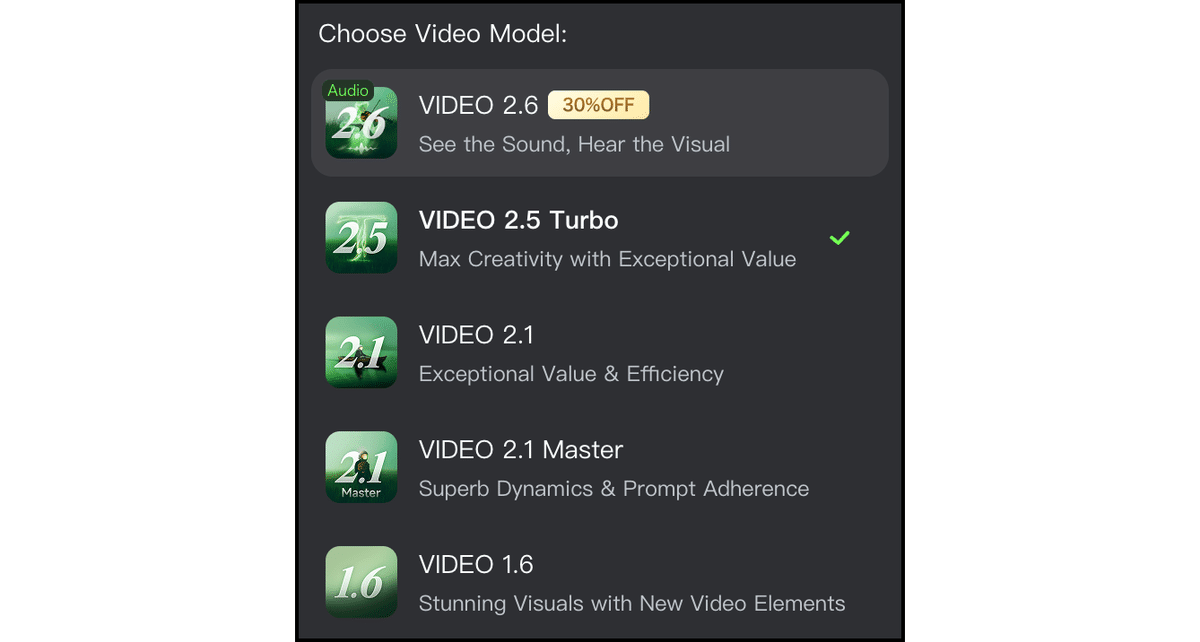This screenshot has height=642, width=1200.
Task: Select the VIDEO 2.5 Turbo title
Action: 518,220
